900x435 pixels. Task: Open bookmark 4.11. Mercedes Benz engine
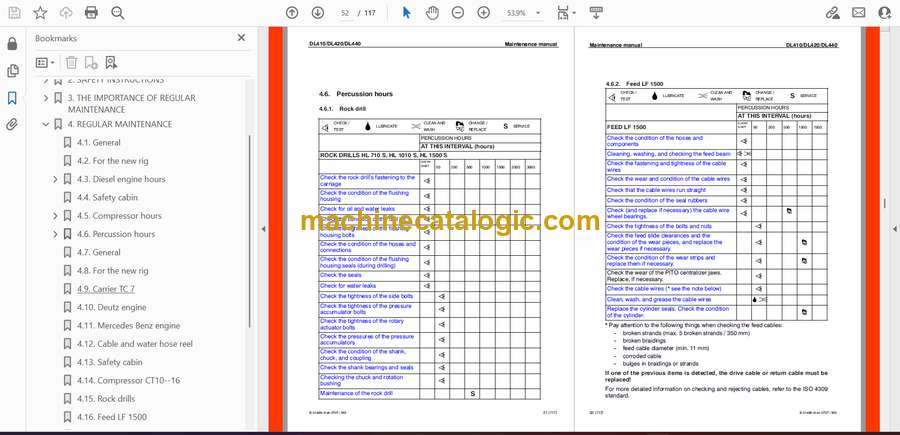point(129,325)
